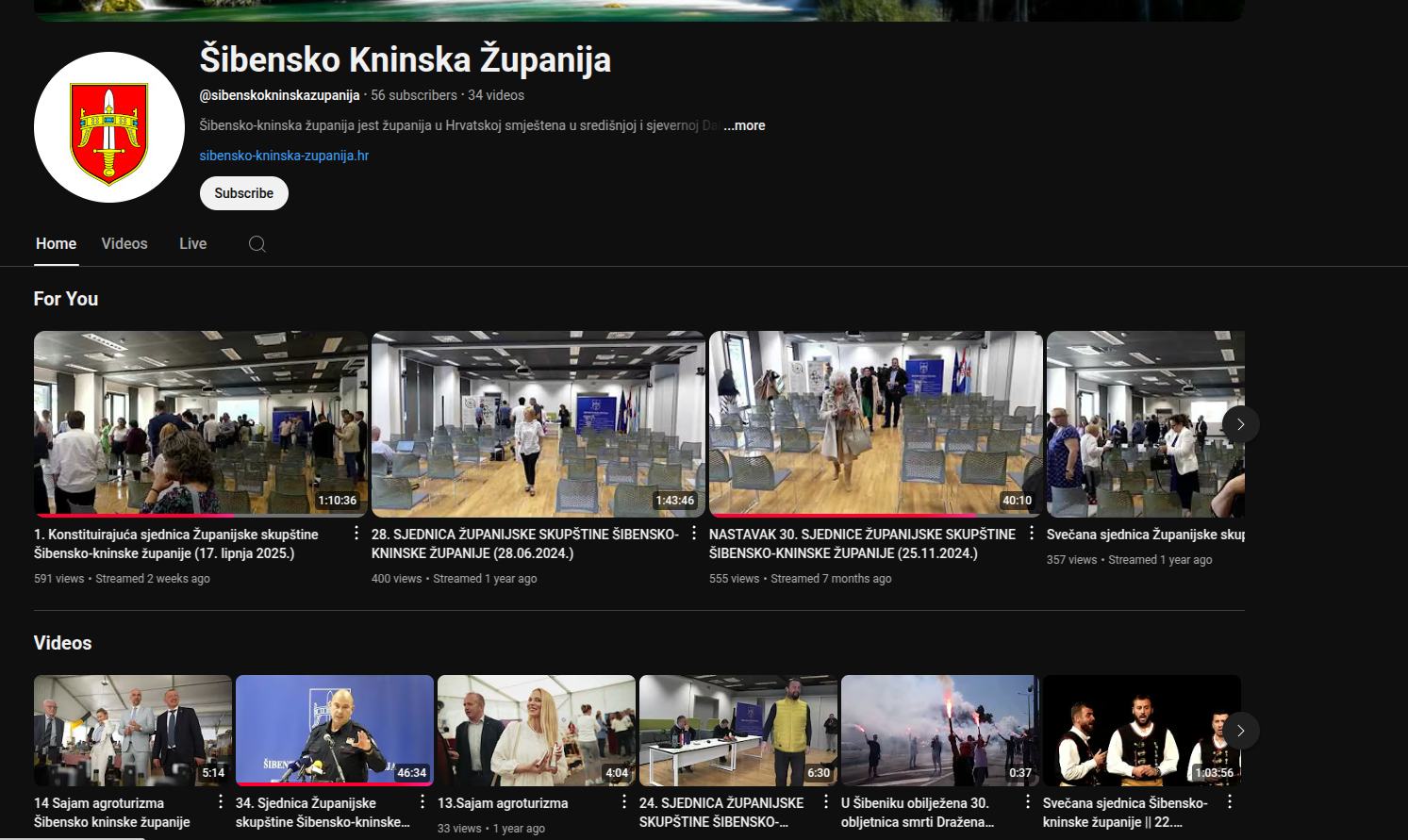Viewport: 1408px width, 840px height.
Task: Open the Dražen 30. obljetnica video title
Action: [916, 813]
